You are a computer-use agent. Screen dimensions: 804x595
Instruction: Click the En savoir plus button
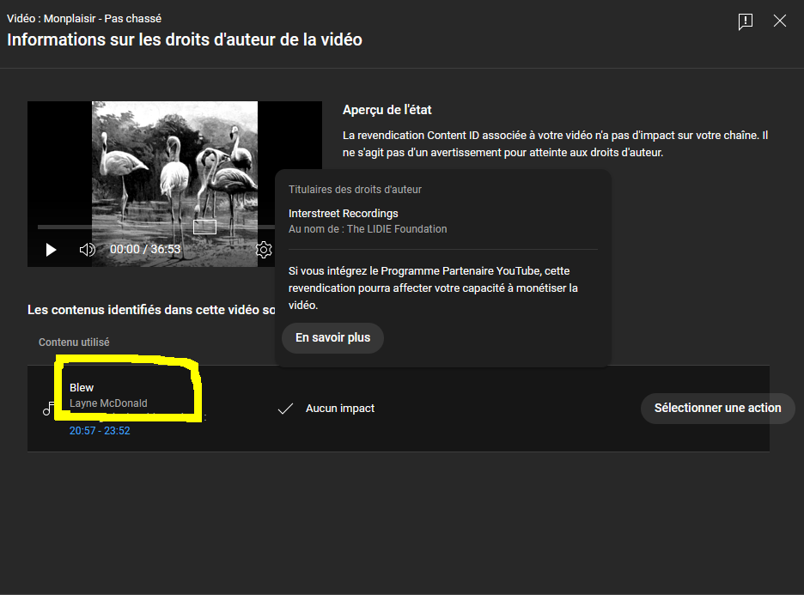[332, 338]
